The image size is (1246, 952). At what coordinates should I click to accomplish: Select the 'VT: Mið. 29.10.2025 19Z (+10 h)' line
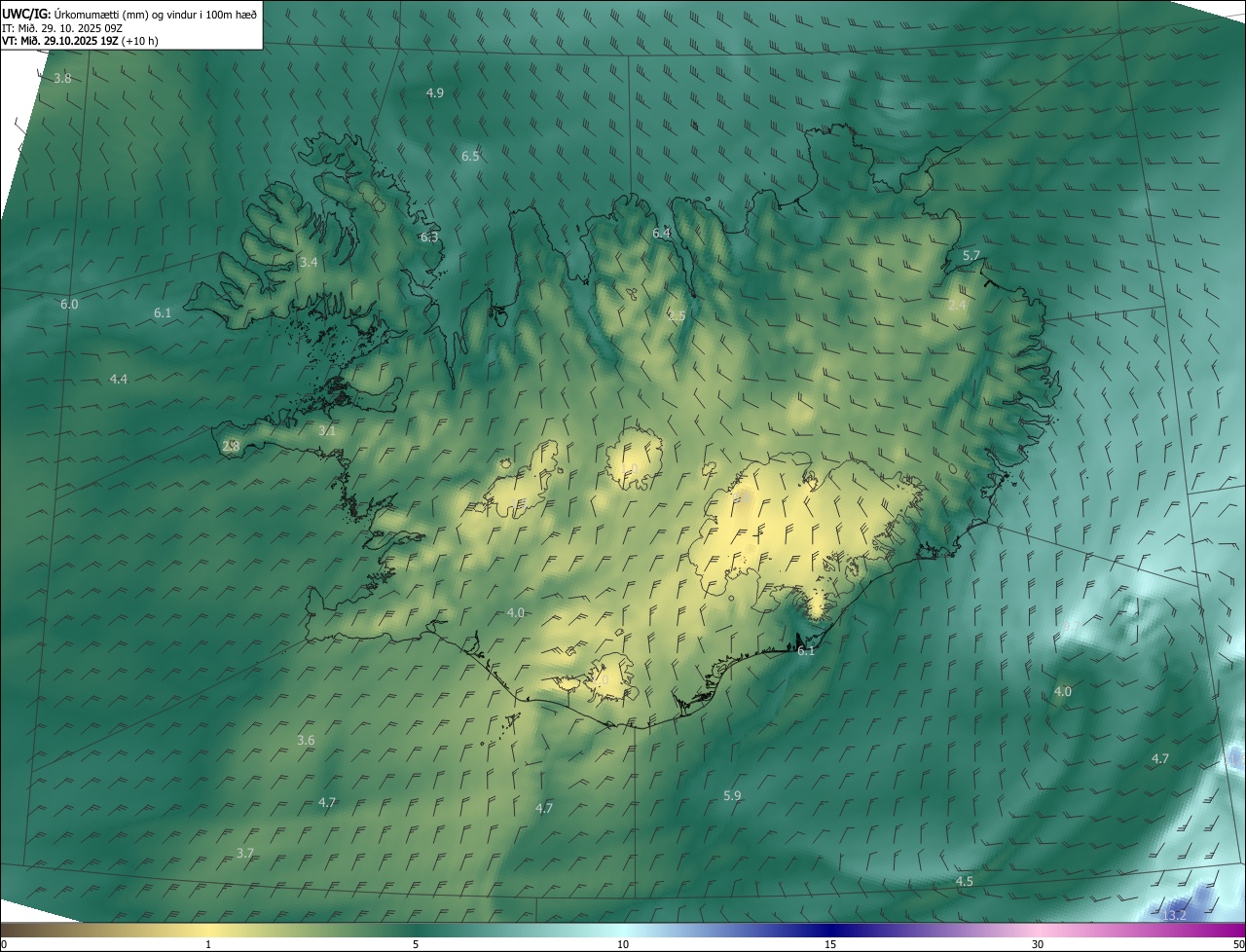[x=80, y=41]
